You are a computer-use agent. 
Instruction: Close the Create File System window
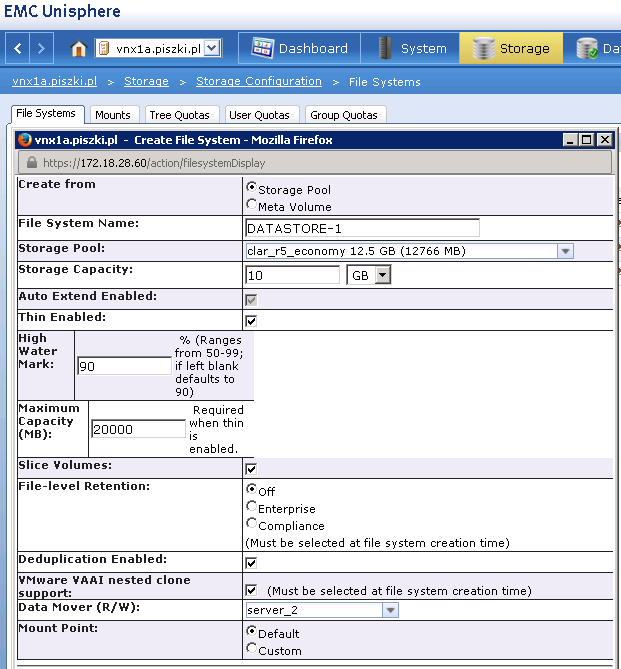pos(605,140)
